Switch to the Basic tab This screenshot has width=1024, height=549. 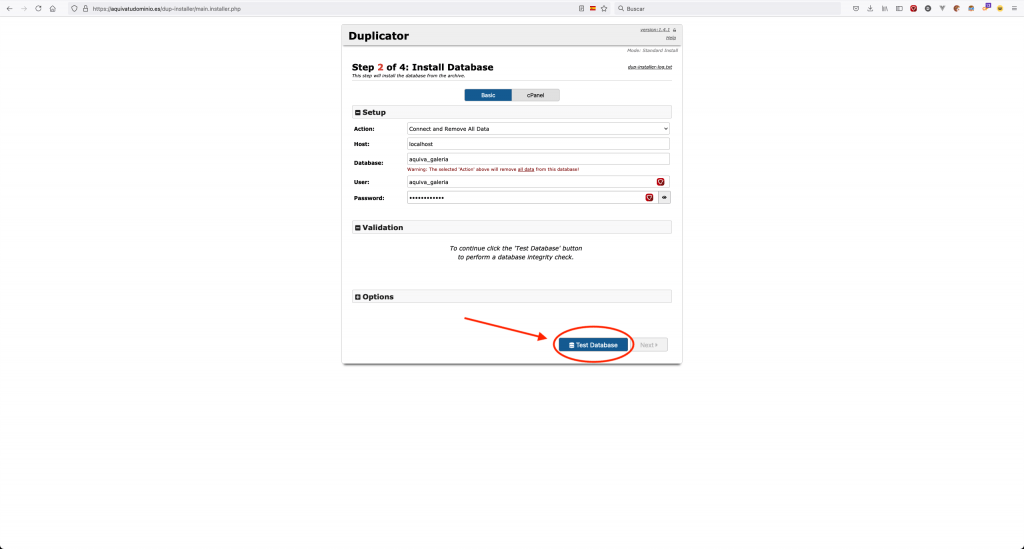[488, 95]
